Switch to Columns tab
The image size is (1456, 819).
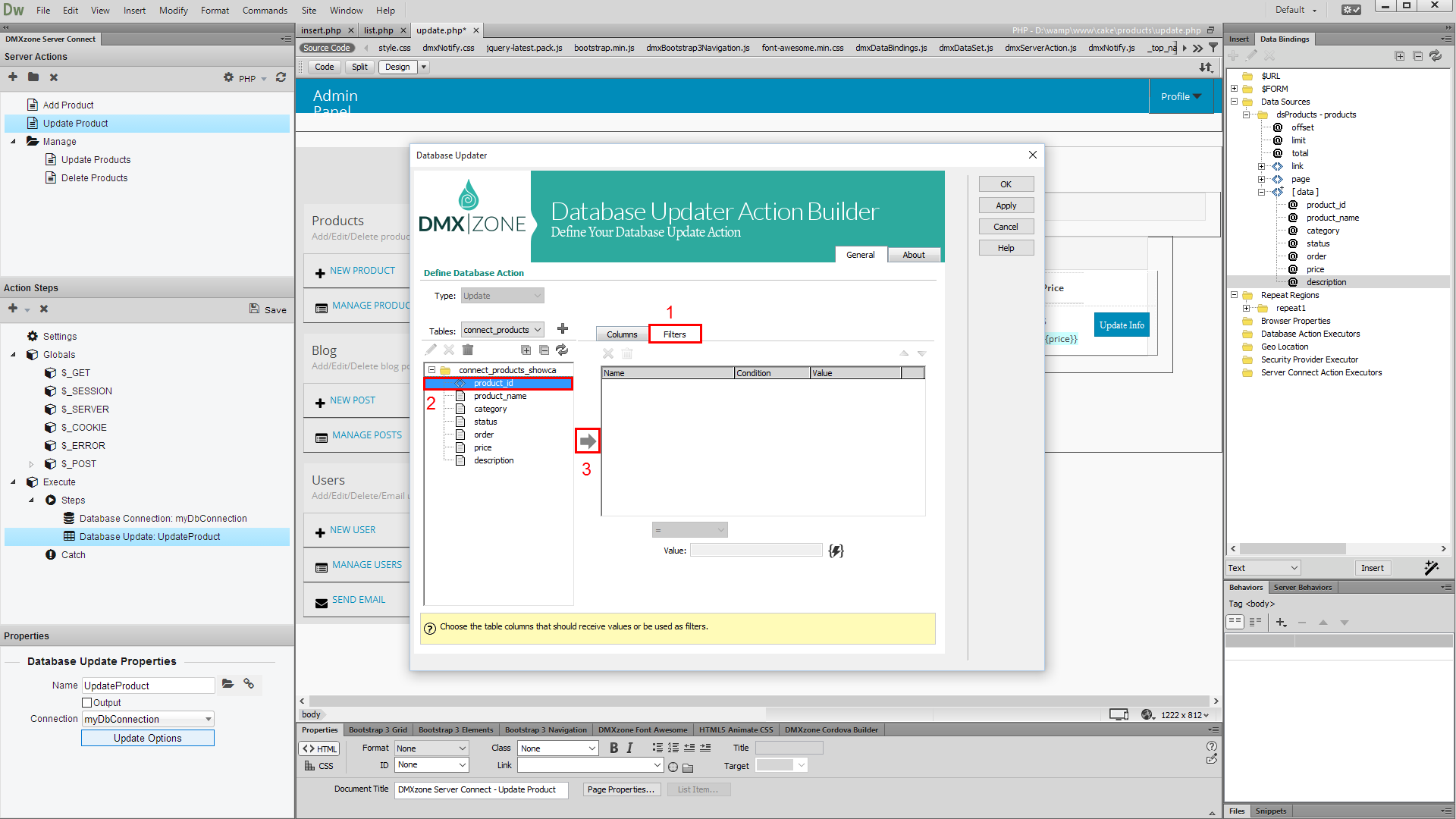pyautogui.click(x=622, y=334)
